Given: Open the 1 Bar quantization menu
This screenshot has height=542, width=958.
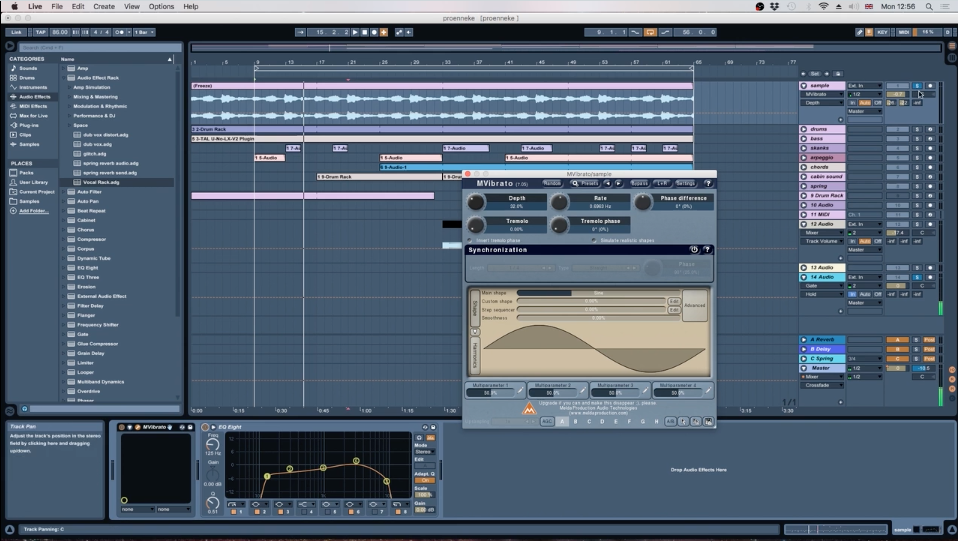Looking at the screenshot, I should pos(144,32).
